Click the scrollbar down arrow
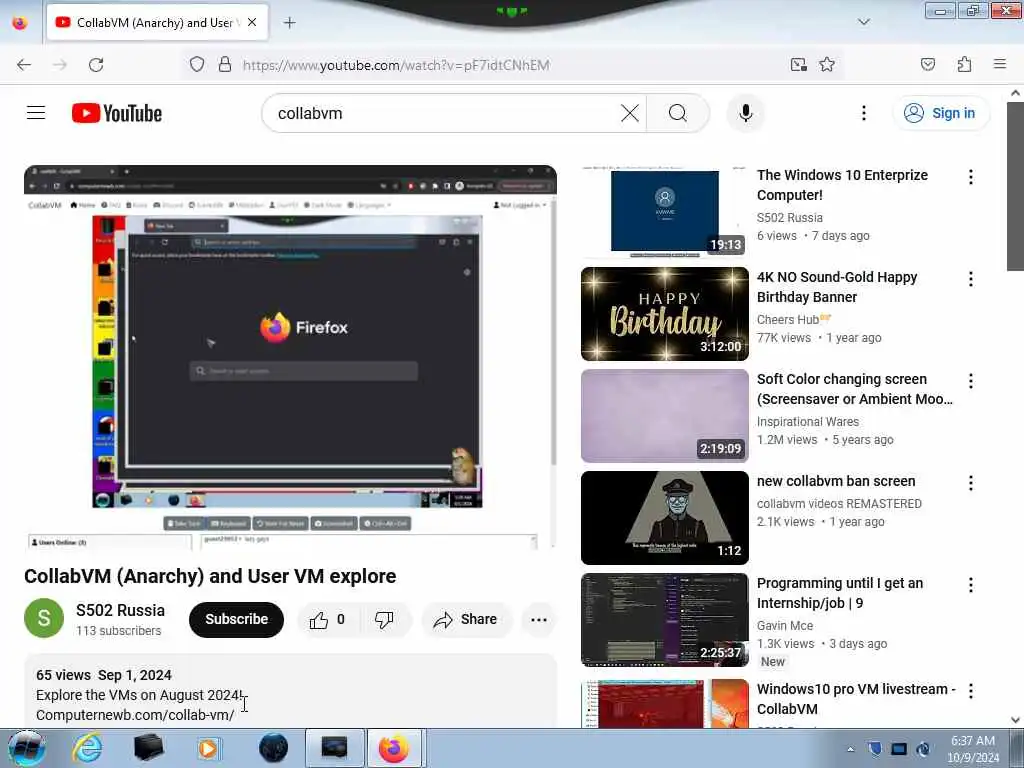Image resolution: width=1024 pixels, height=768 pixels. 1015,720
